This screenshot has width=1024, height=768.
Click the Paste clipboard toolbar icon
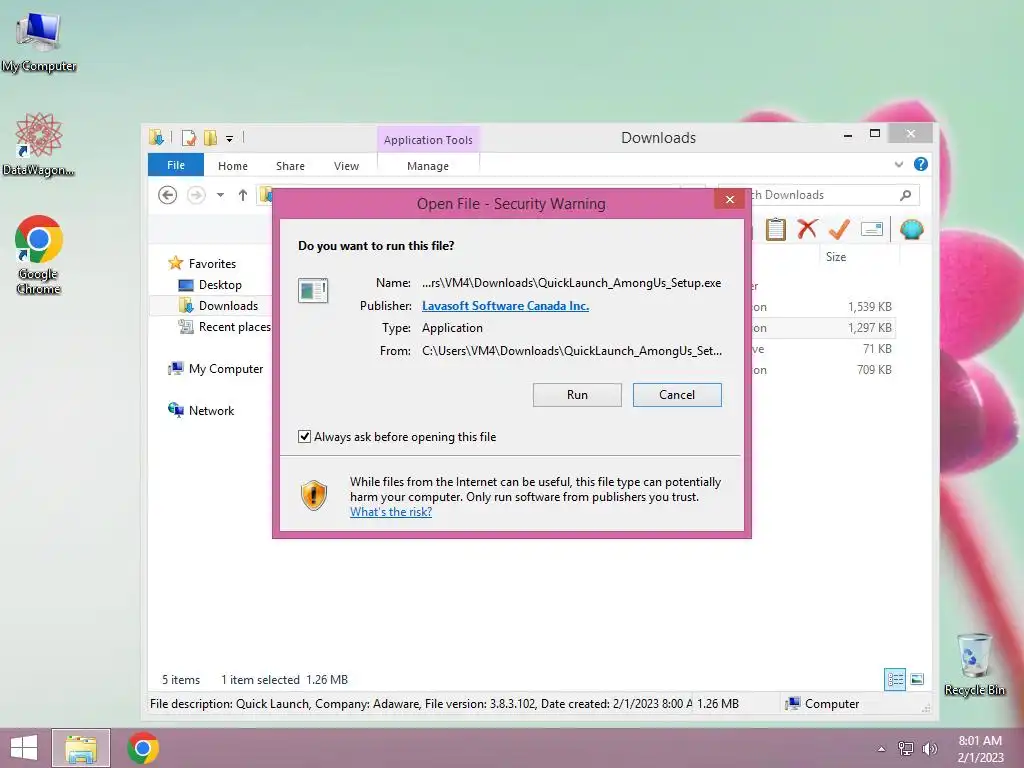775,229
